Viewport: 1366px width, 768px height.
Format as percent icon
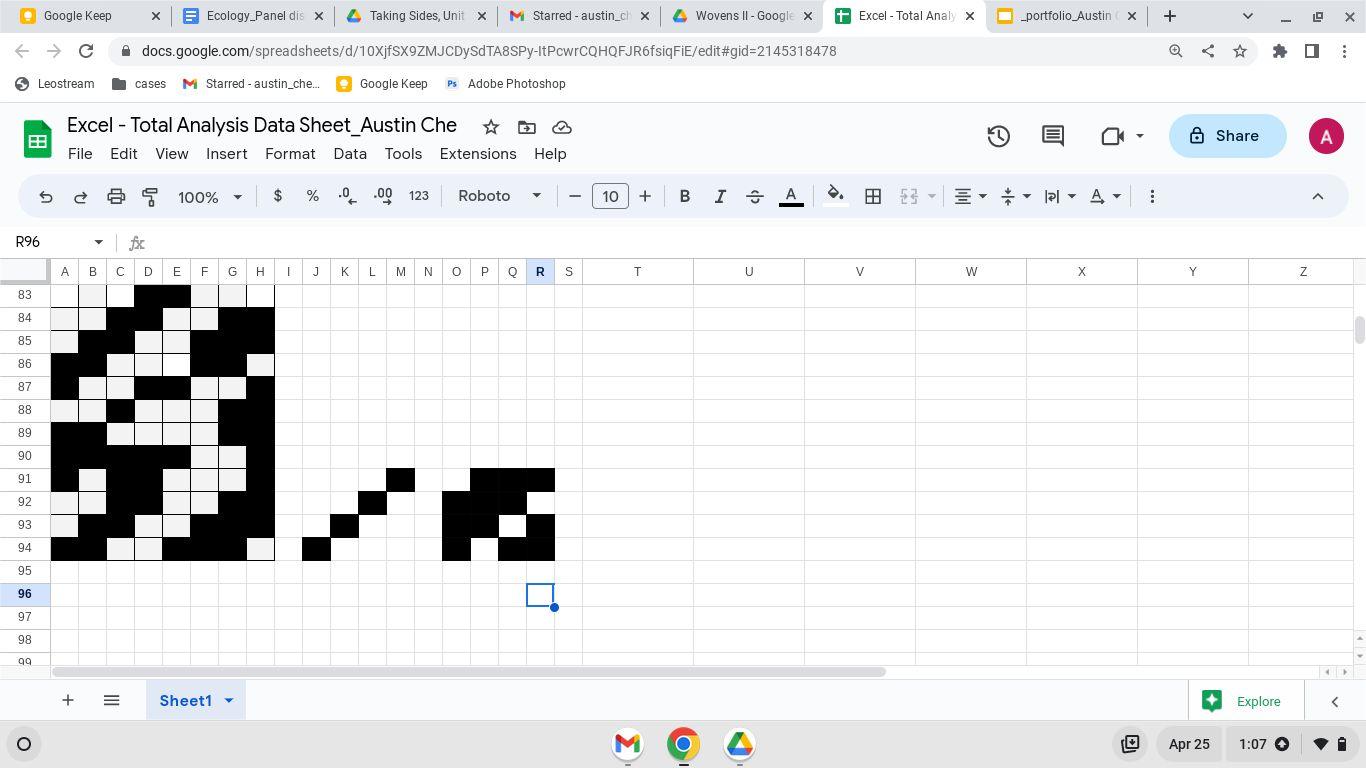[x=313, y=196]
